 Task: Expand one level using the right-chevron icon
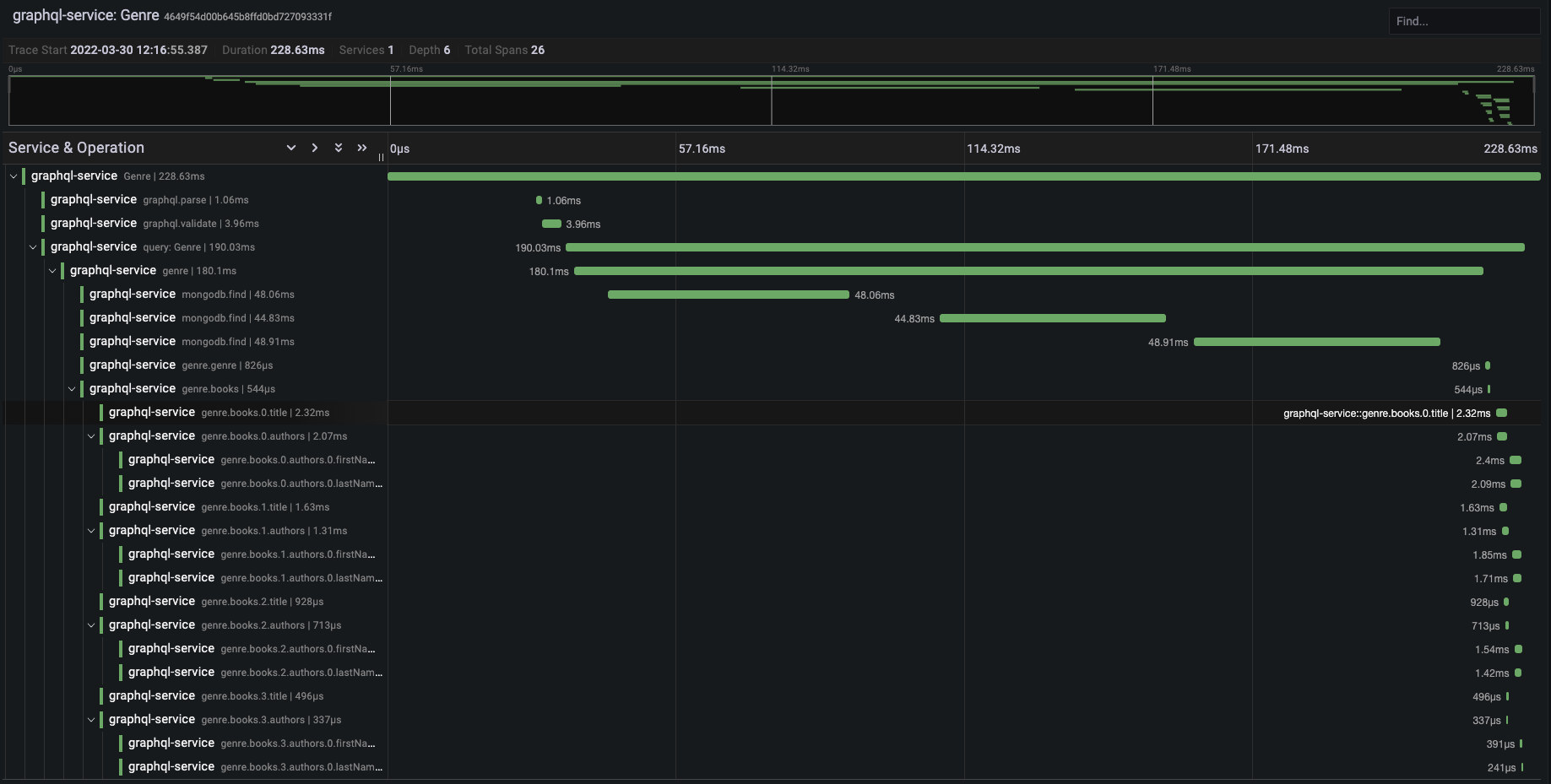tap(314, 148)
